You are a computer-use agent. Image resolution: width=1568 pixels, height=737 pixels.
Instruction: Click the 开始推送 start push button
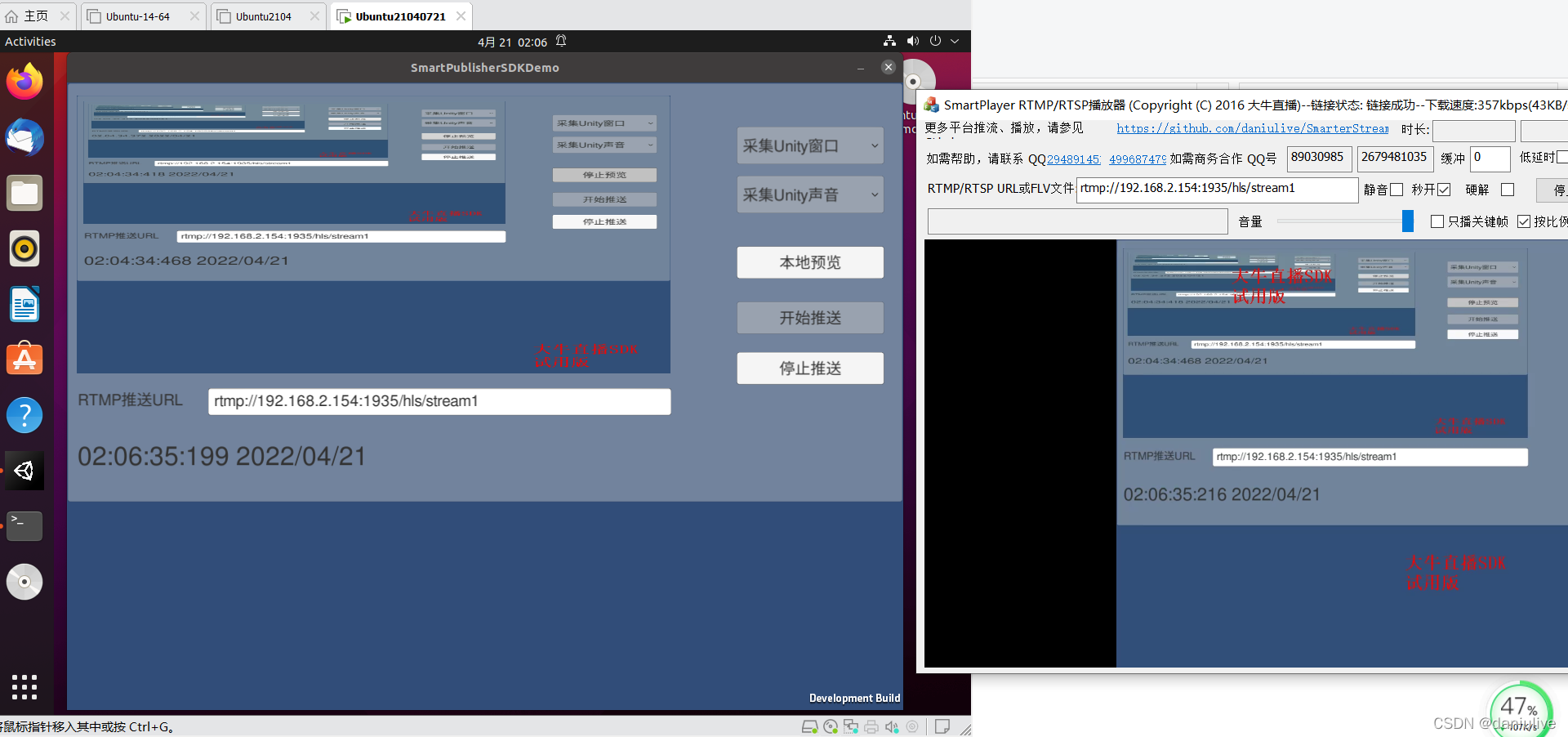pos(810,318)
